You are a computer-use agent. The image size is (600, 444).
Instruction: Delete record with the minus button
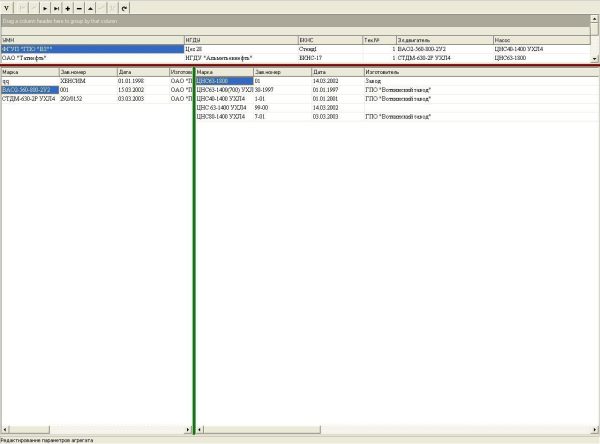(79, 8)
